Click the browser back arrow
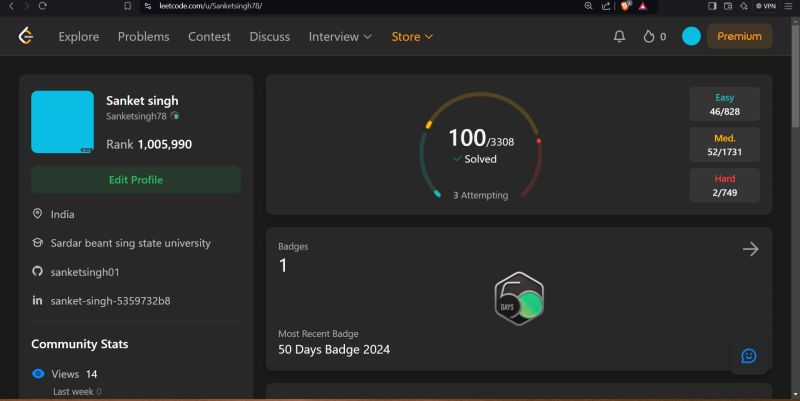Screen dimensions: 800x401 (x=11, y=6)
